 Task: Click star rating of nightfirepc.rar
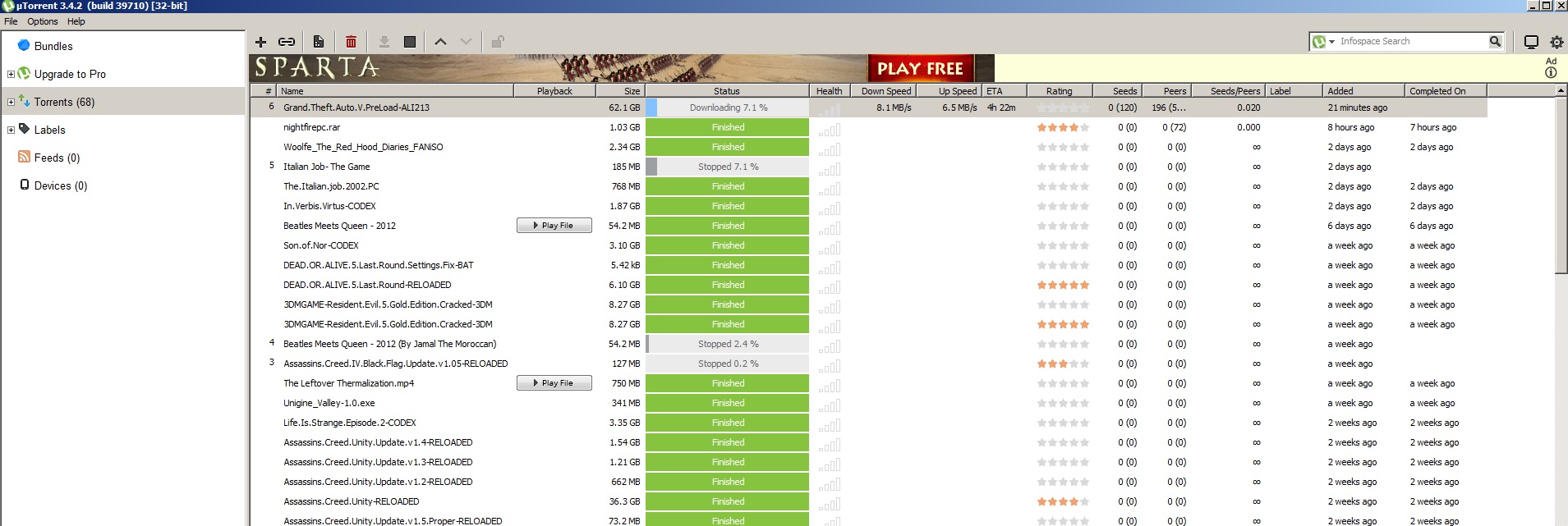click(1063, 127)
